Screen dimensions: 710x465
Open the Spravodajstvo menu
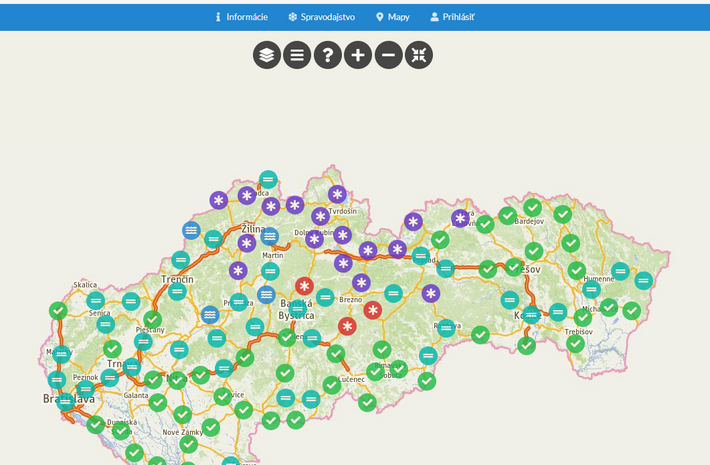321,17
